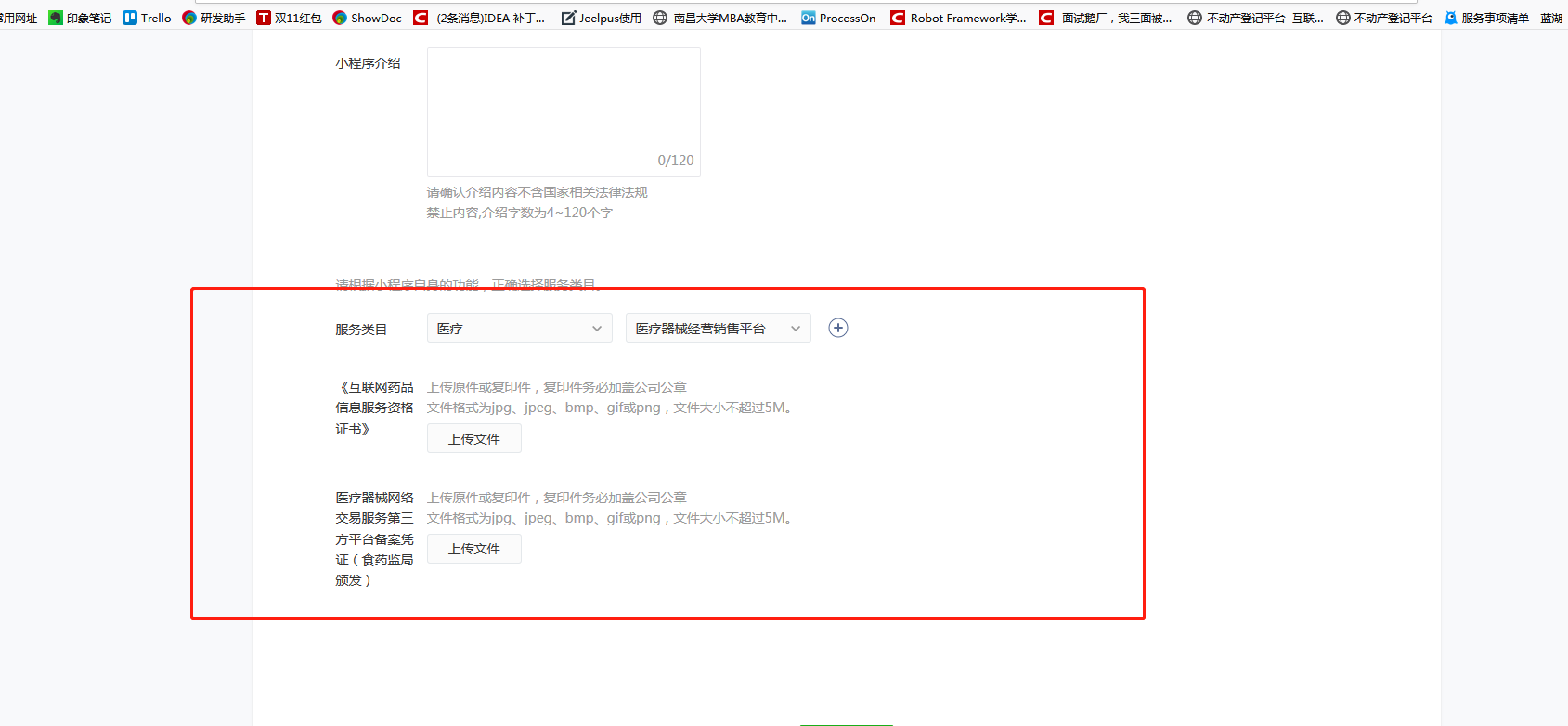Upload file for 医疗器械网络交易服务第三方平台备案凭证
1568x726 pixels.
(x=474, y=549)
